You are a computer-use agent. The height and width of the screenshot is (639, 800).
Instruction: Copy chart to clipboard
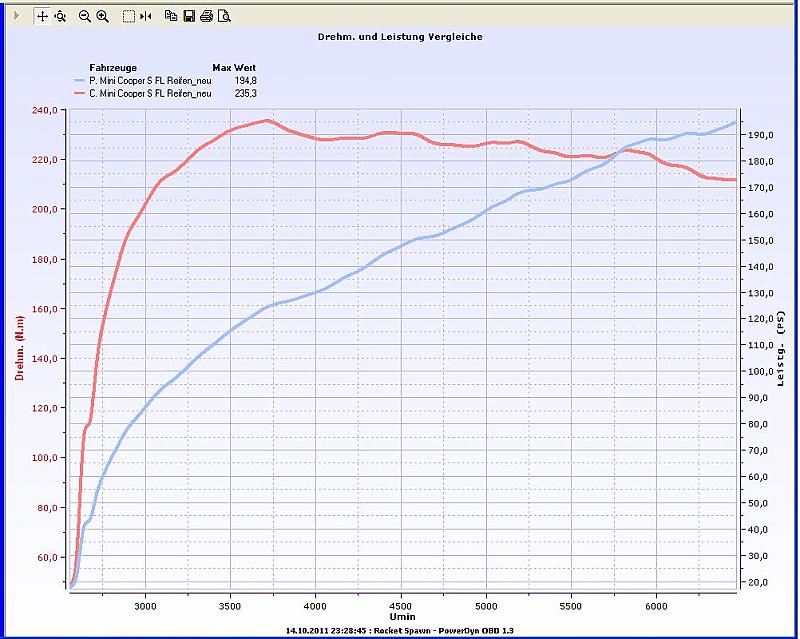[171, 16]
